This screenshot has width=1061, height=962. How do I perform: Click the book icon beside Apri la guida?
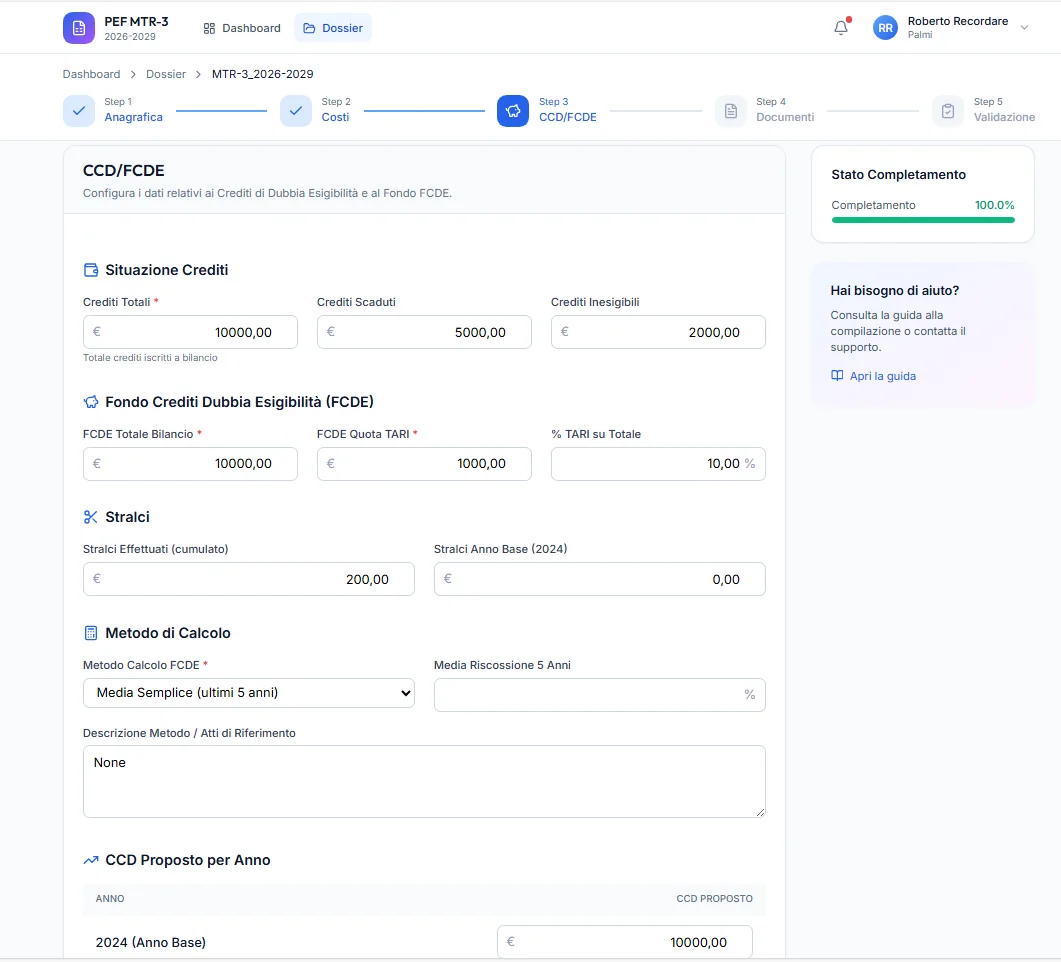[x=837, y=375]
